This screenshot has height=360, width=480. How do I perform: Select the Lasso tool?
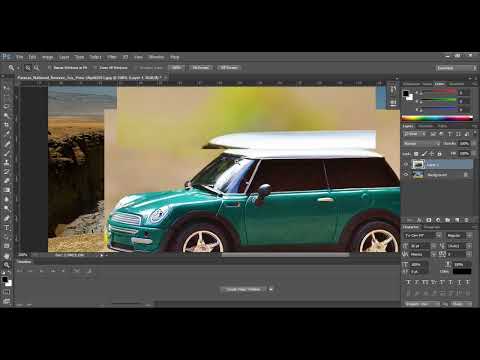point(6,106)
